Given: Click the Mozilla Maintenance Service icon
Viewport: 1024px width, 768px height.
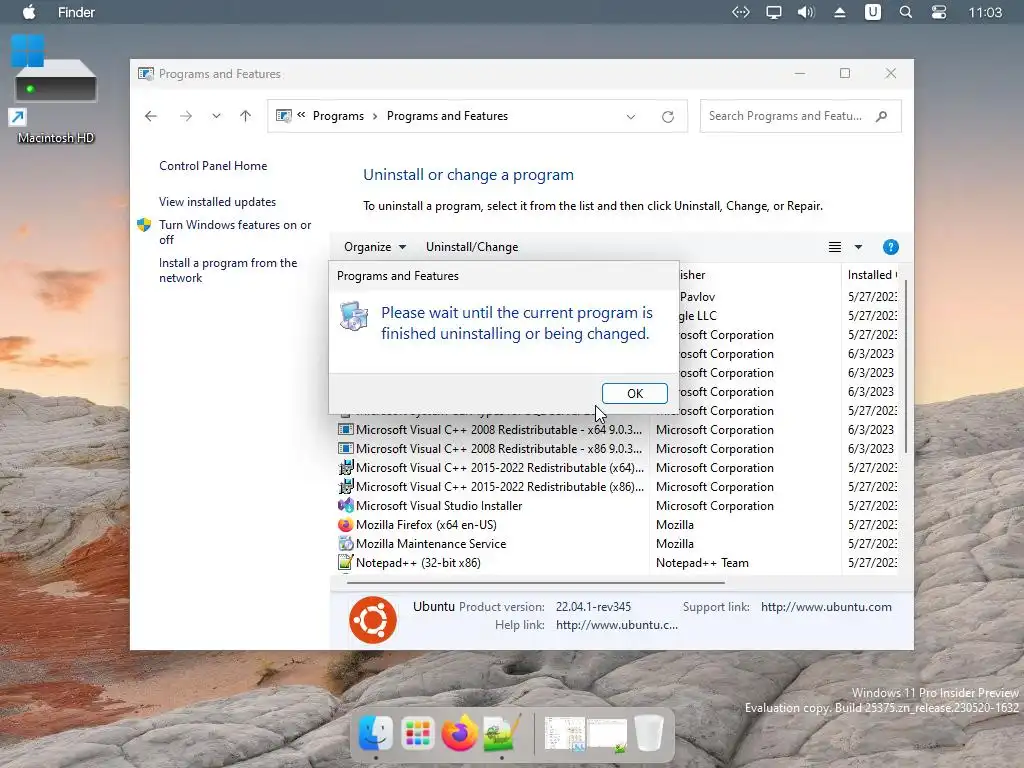Looking at the screenshot, I should pyautogui.click(x=345, y=543).
